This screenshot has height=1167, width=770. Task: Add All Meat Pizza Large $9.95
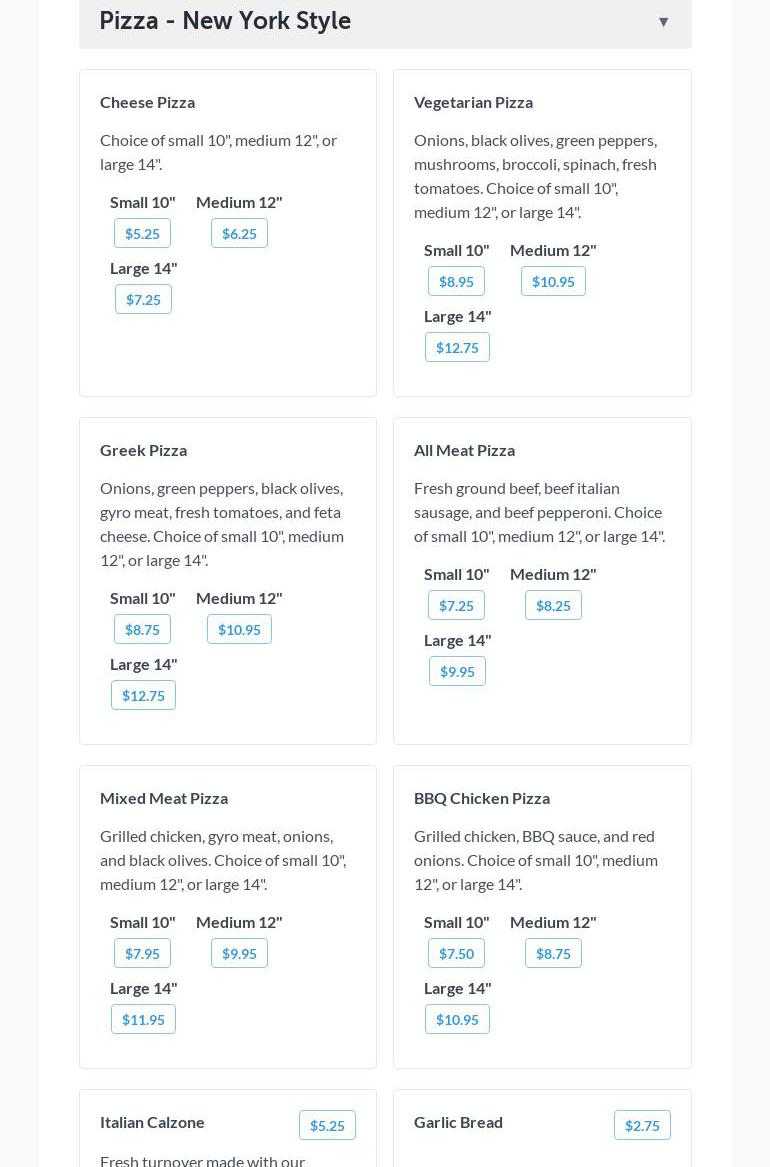(x=457, y=671)
